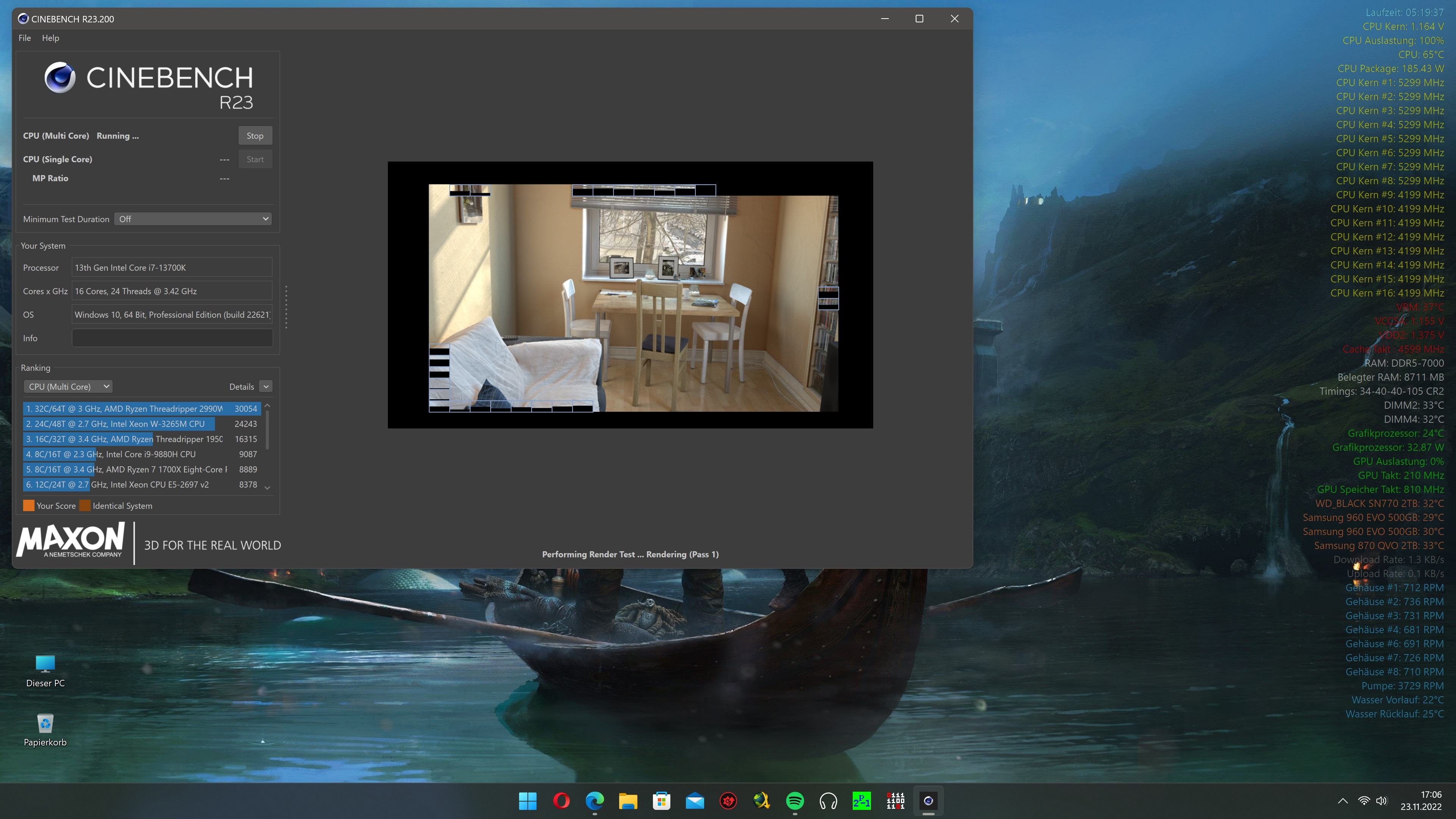
Task: Click the Pumpe: 3729 RPM overlay readout
Action: 1402,686
